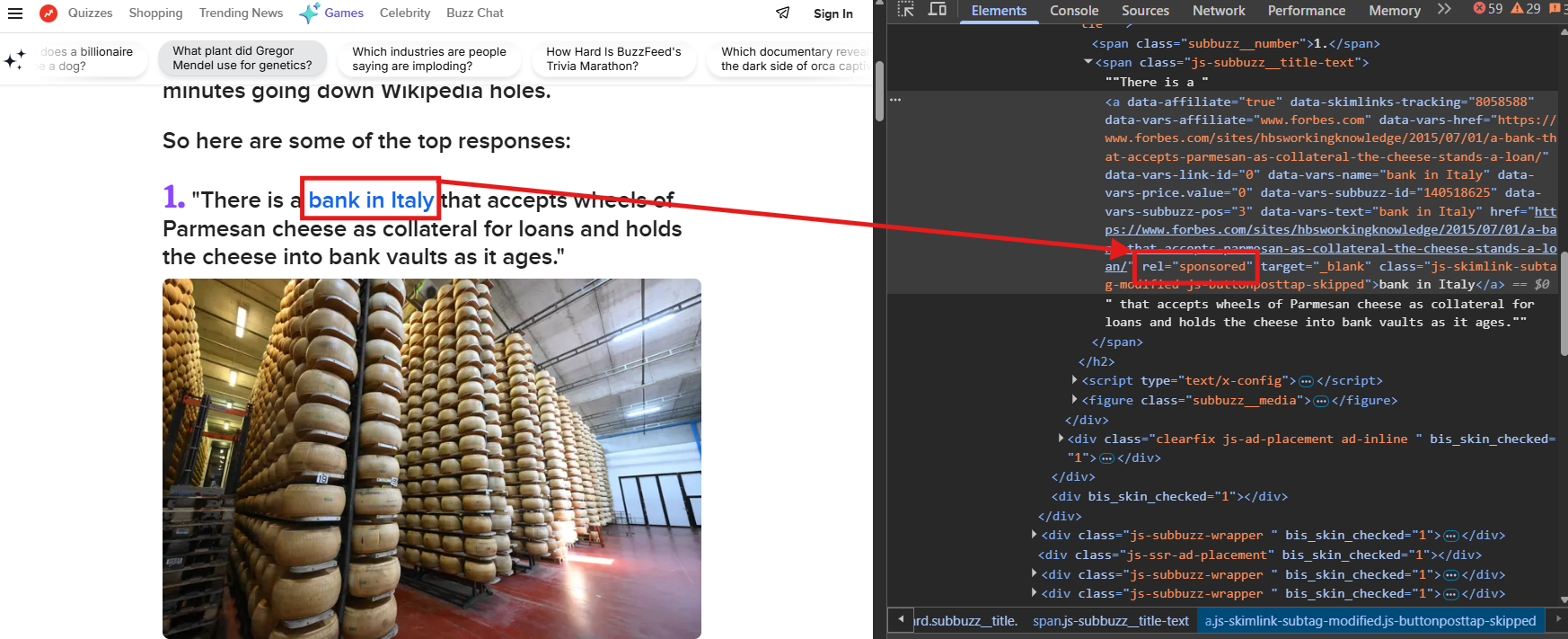1568x639 pixels.
Task: Select BuzzFeed's Trivia Marathon question chip
Action: pos(613,58)
